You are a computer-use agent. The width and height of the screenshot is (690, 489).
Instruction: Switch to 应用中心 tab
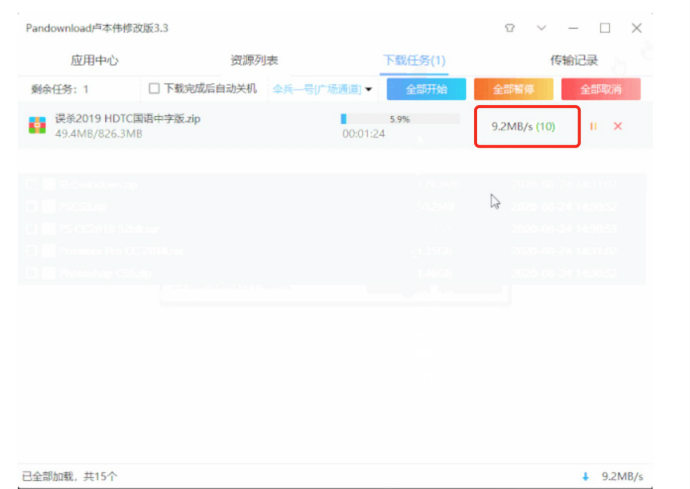point(95,60)
